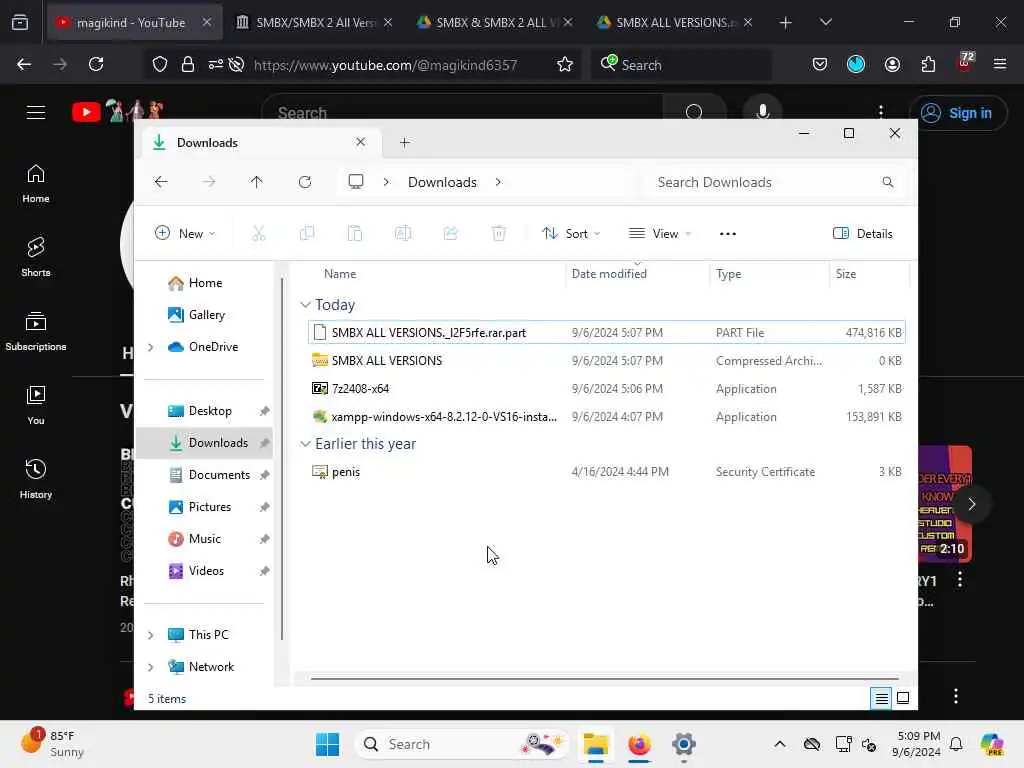Viewport: 1024px width, 768px height.
Task: Click YouTube Sign in button
Action: (x=957, y=113)
